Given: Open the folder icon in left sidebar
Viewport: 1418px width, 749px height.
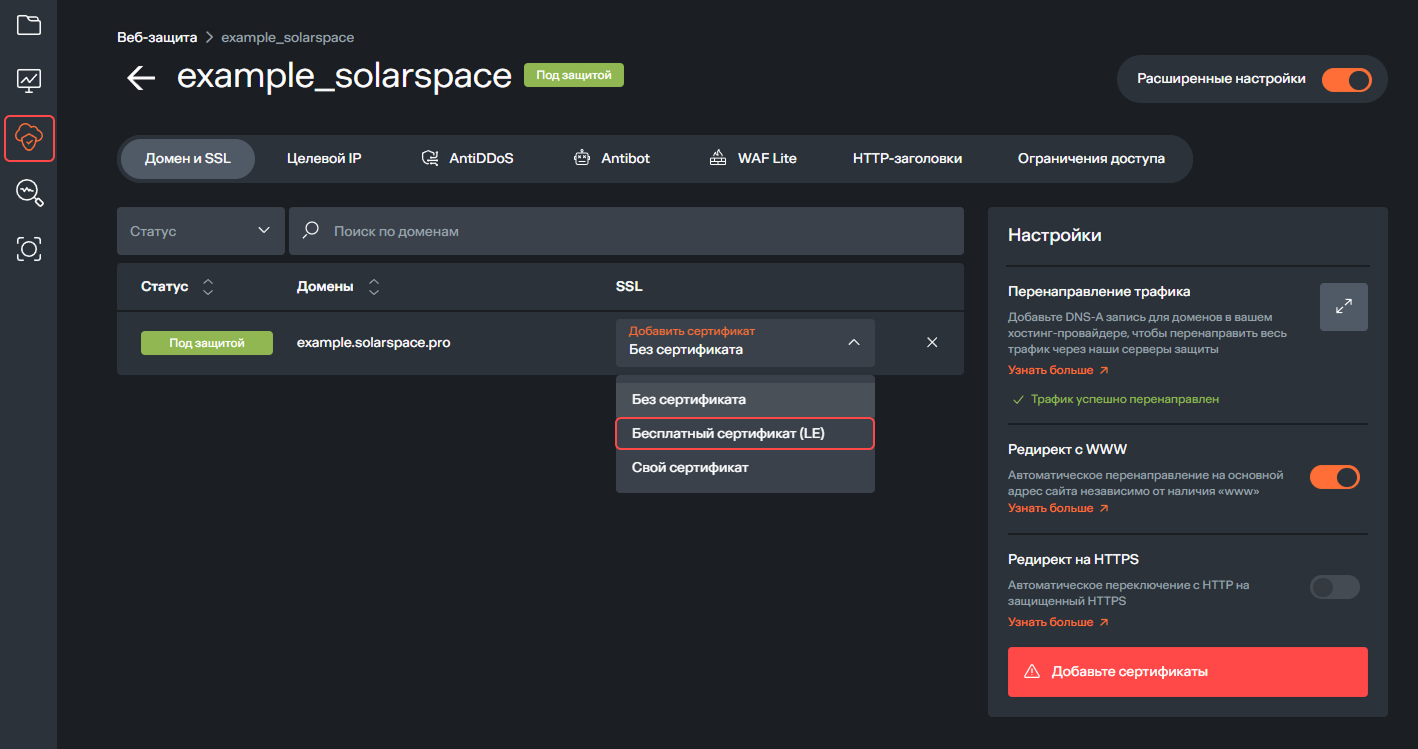Looking at the screenshot, I should (x=29, y=25).
